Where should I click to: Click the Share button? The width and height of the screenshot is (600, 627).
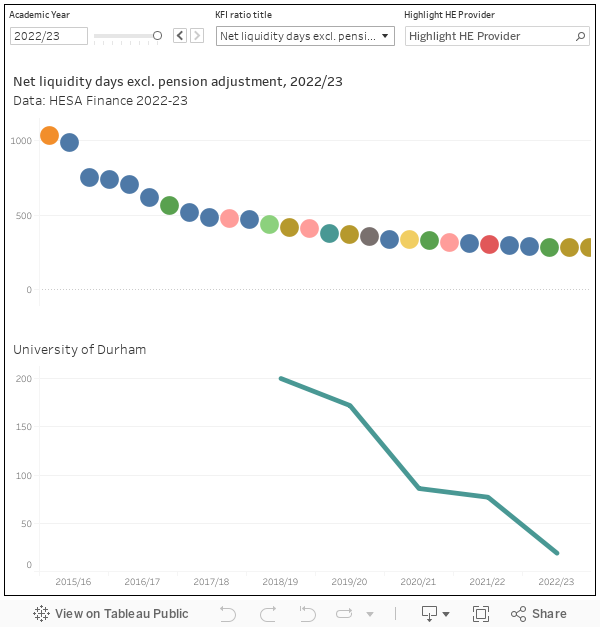pos(538,614)
